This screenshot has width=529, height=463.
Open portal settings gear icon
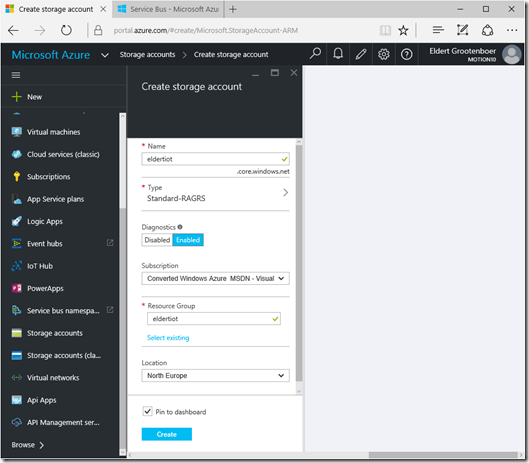click(384, 54)
